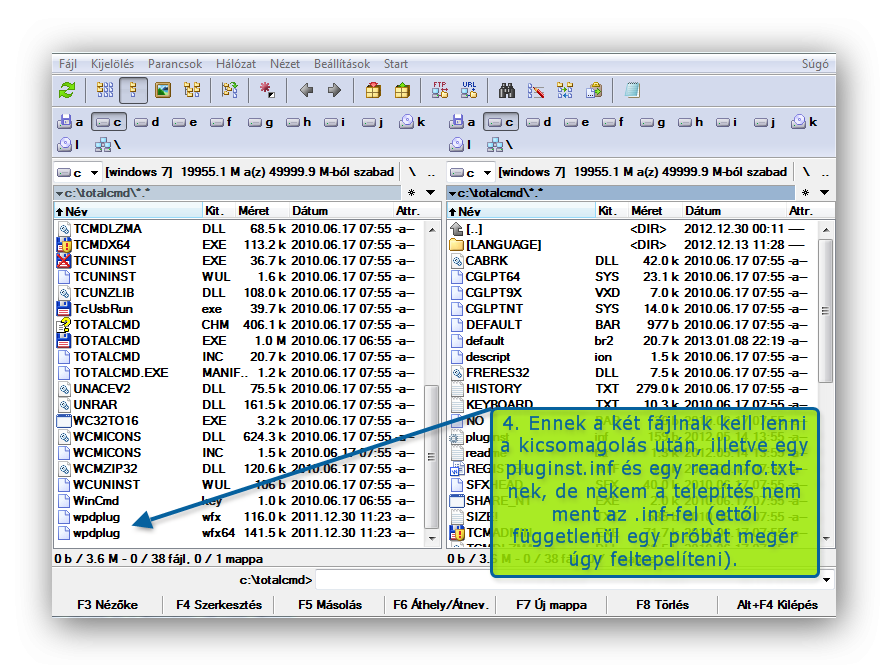Select the TOTALCMD CHM help file
Viewport: 888px width, 670px height.
[x=236, y=325]
